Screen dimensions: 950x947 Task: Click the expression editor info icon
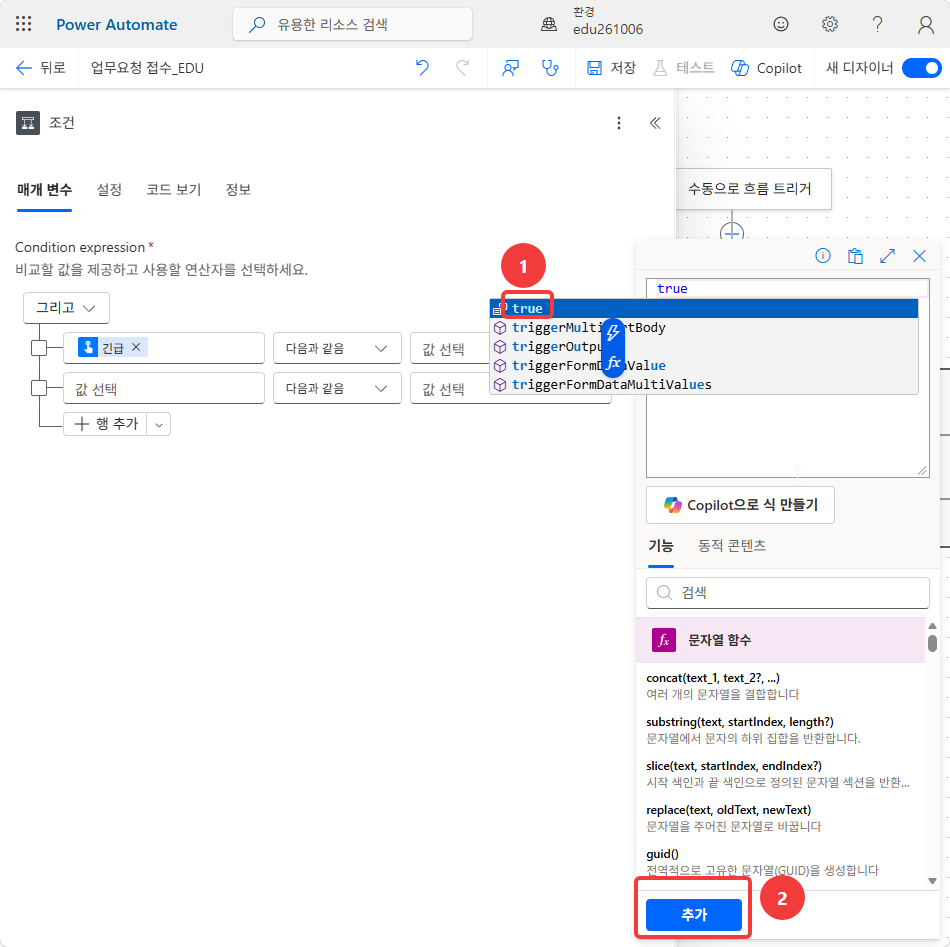823,256
